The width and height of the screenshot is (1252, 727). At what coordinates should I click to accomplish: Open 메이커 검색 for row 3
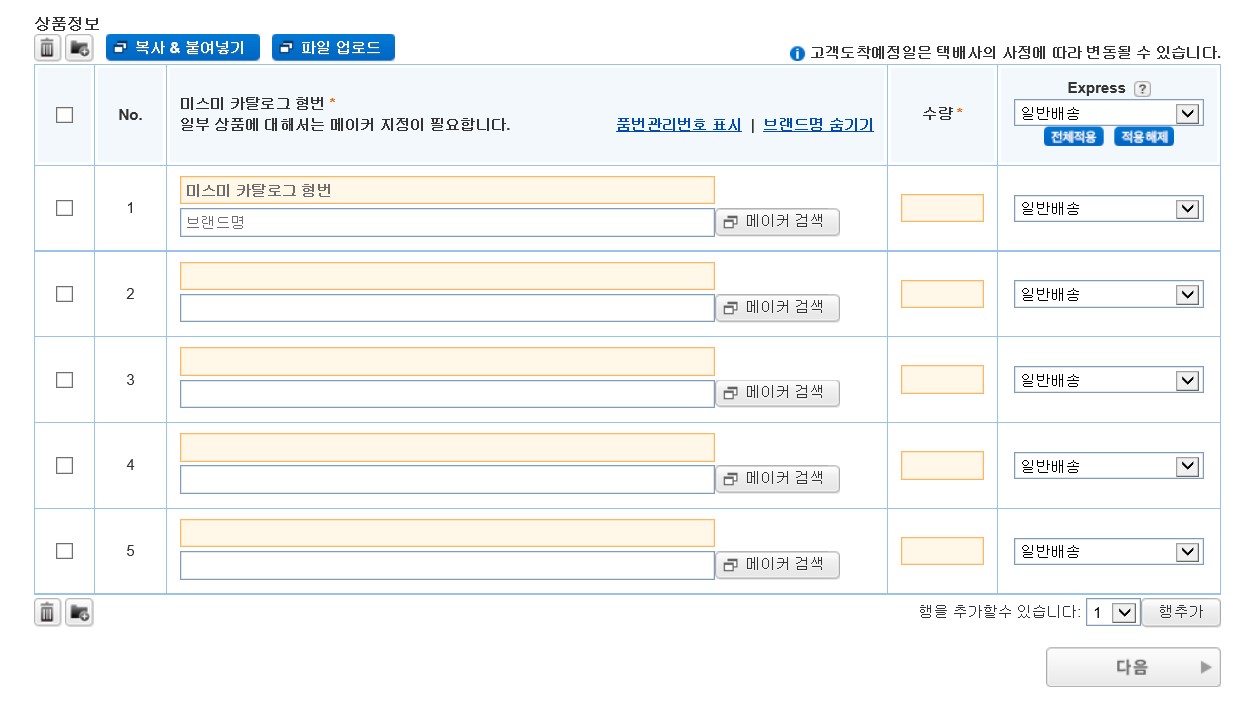tap(777, 393)
